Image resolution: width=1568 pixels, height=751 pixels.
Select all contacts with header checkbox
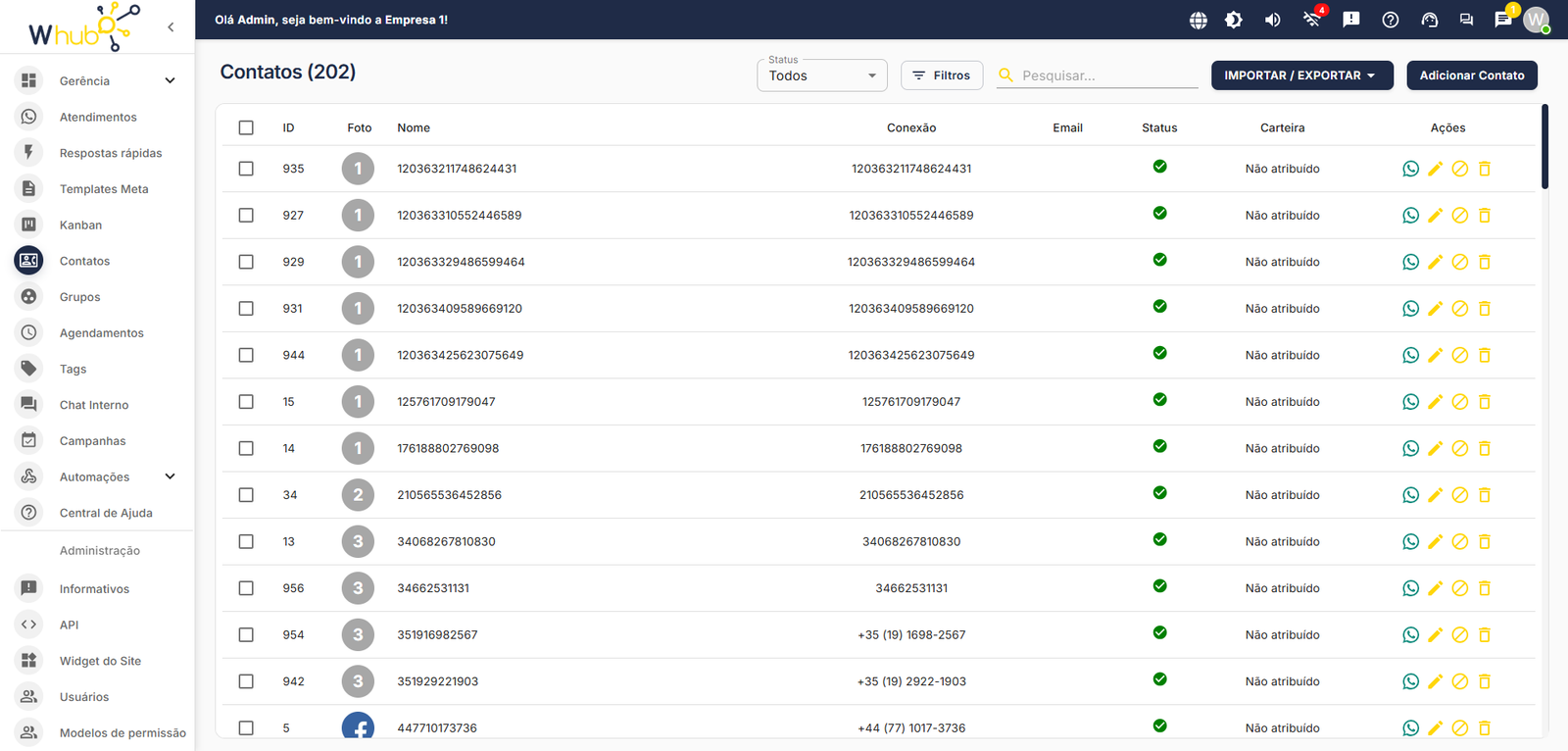coord(246,127)
